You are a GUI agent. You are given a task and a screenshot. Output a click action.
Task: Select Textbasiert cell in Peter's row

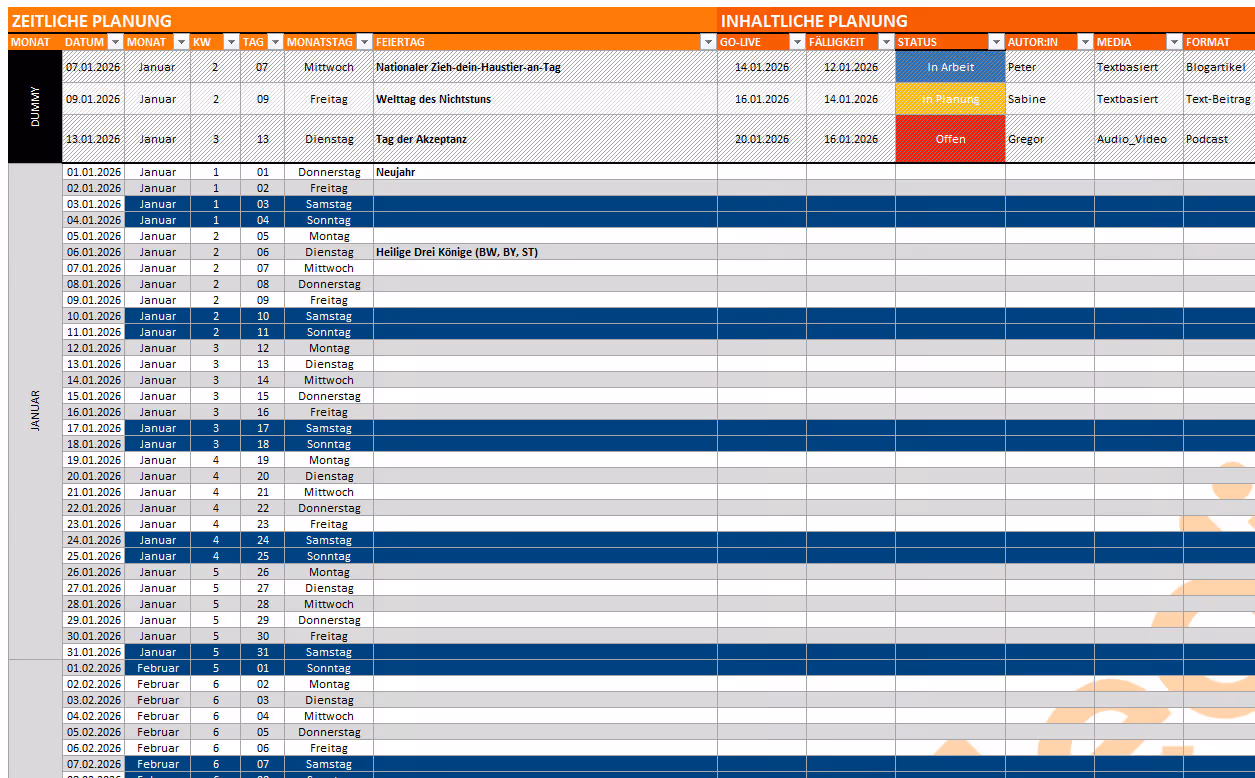tap(1139, 67)
